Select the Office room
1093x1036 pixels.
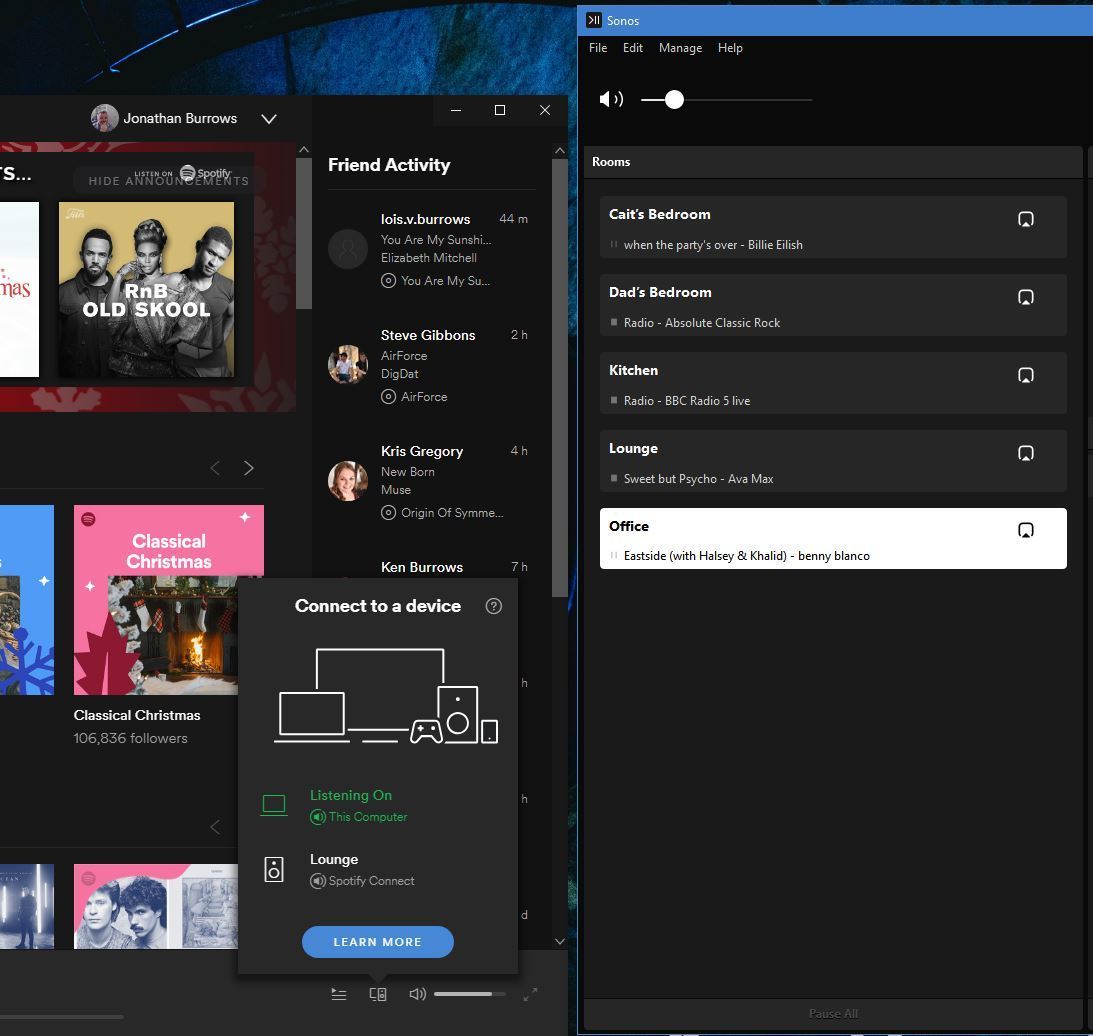[x=833, y=538]
